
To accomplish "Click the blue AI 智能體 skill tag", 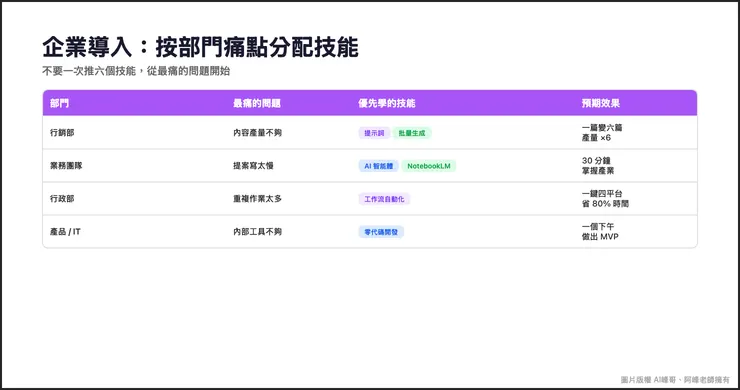I will [378, 166].
